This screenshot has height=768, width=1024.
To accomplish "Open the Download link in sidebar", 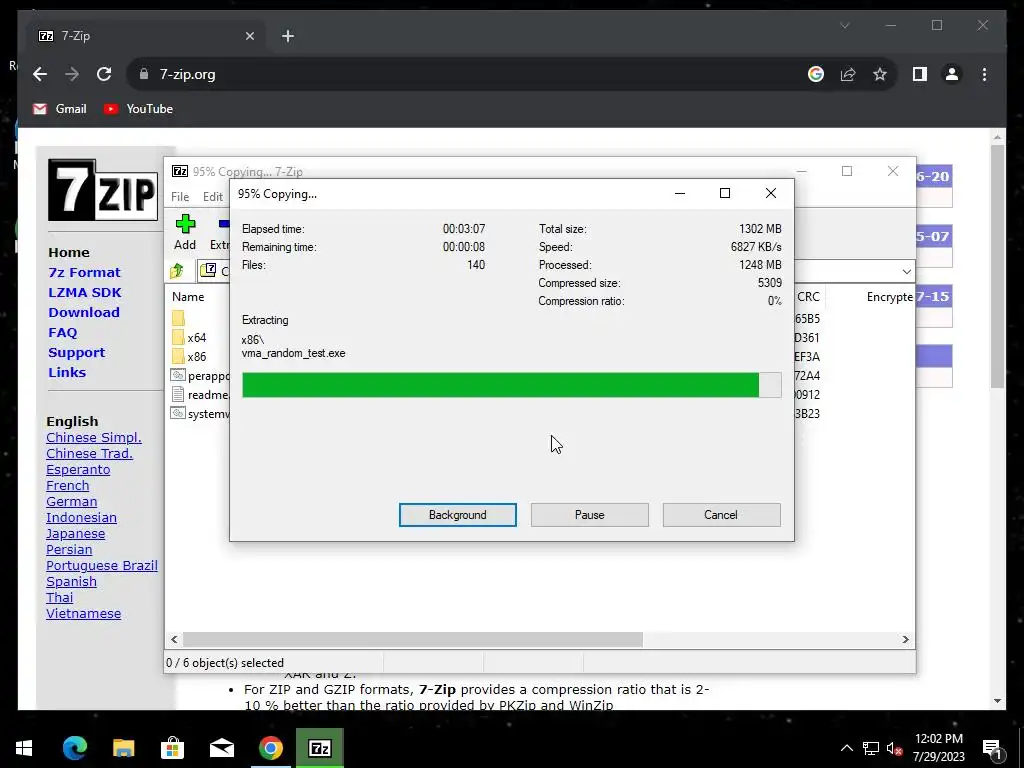I will pos(84,312).
